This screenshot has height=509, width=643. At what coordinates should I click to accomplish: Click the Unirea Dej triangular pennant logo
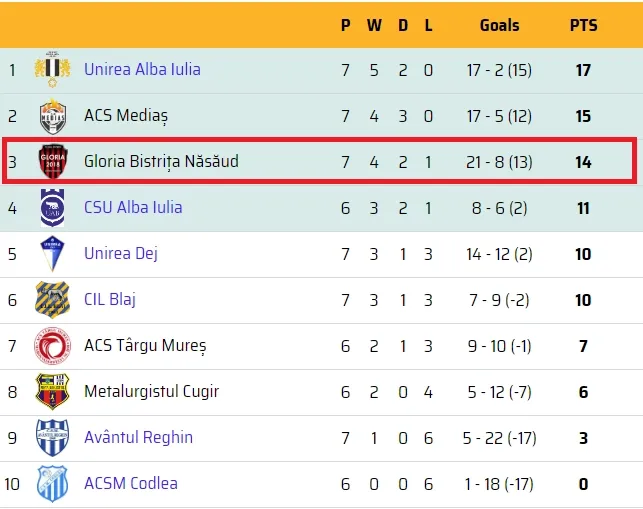[x=52, y=253]
